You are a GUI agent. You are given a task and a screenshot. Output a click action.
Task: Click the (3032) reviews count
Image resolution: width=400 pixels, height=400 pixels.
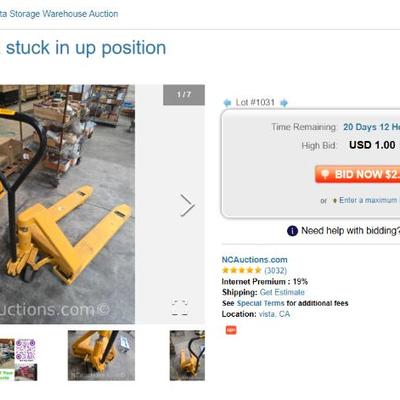[x=275, y=270]
